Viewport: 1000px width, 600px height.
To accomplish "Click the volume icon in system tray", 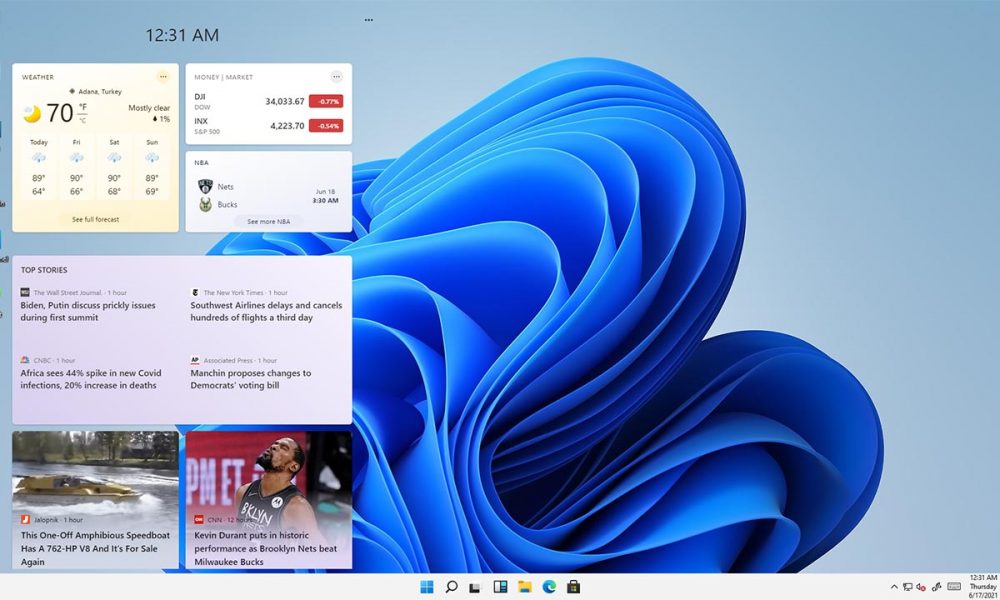I will point(920,587).
